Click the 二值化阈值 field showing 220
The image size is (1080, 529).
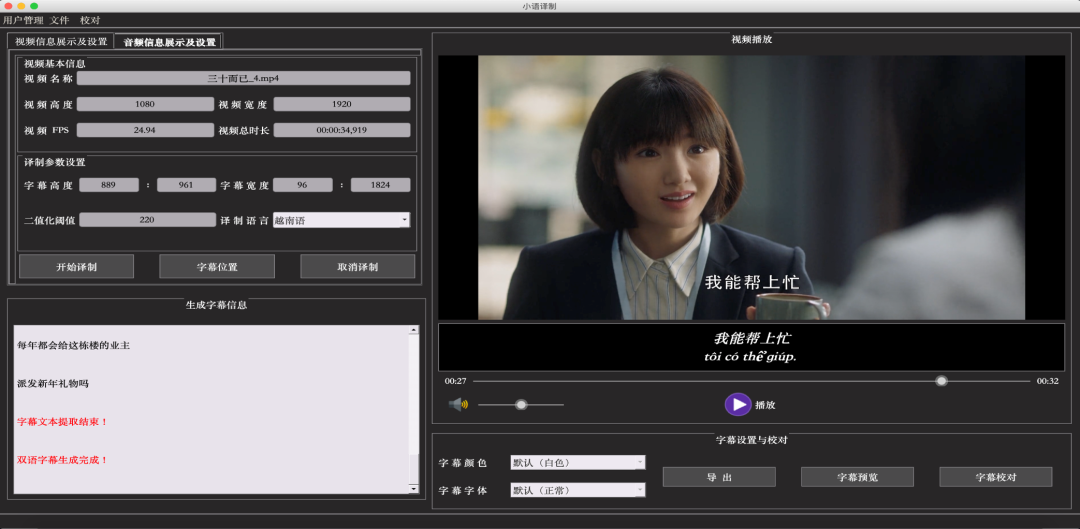click(147, 220)
